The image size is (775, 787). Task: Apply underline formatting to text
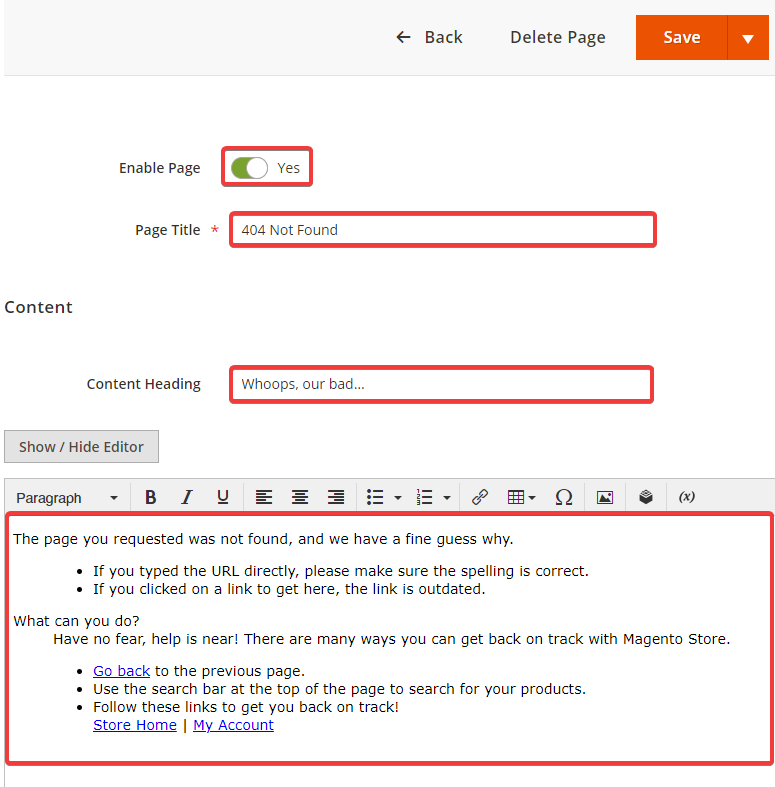click(223, 497)
